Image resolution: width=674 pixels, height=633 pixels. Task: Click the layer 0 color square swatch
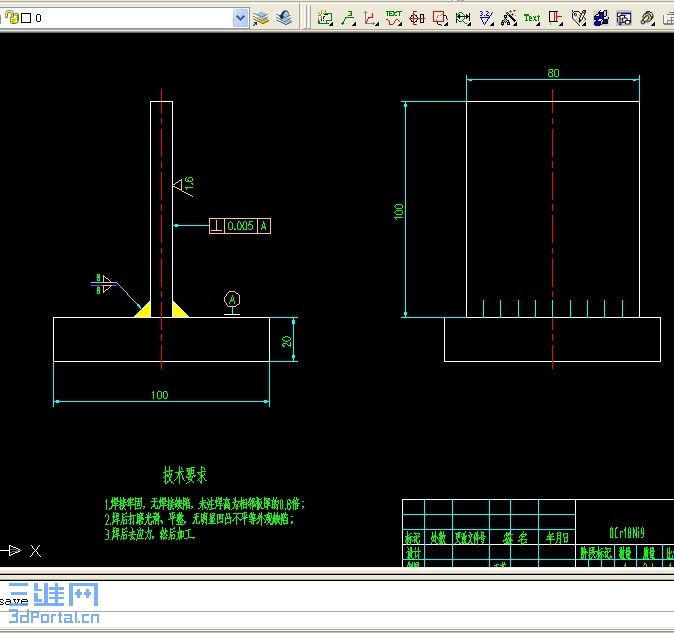26,18
